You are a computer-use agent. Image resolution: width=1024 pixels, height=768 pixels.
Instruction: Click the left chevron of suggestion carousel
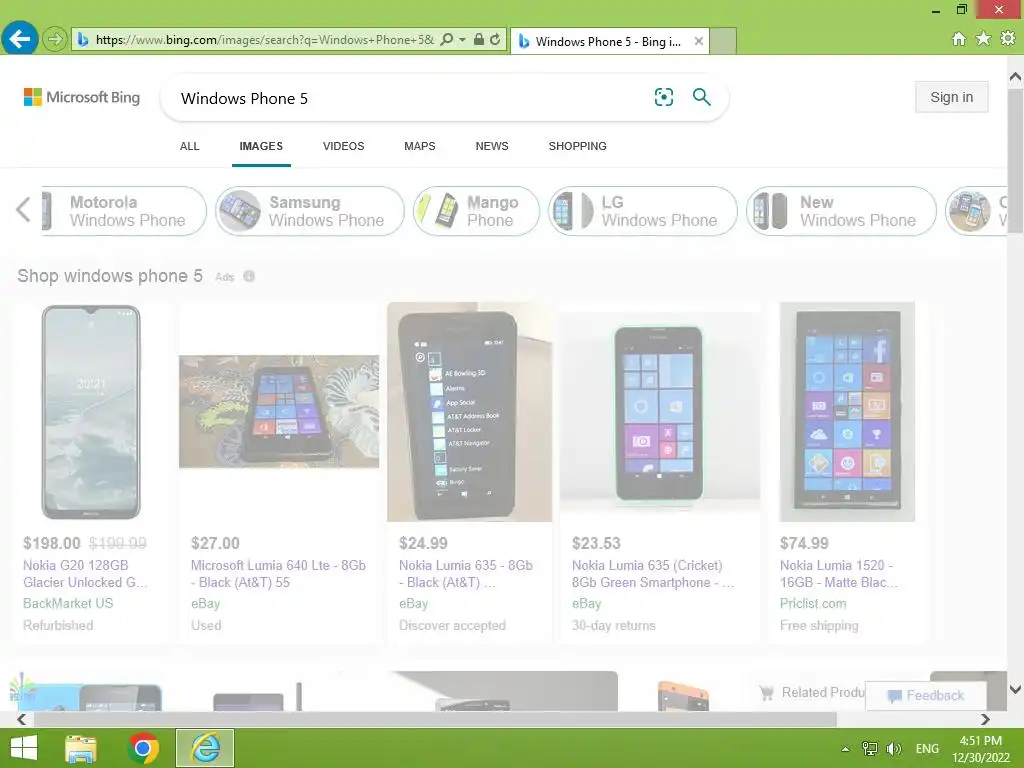pyautogui.click(x=23, y=210)
